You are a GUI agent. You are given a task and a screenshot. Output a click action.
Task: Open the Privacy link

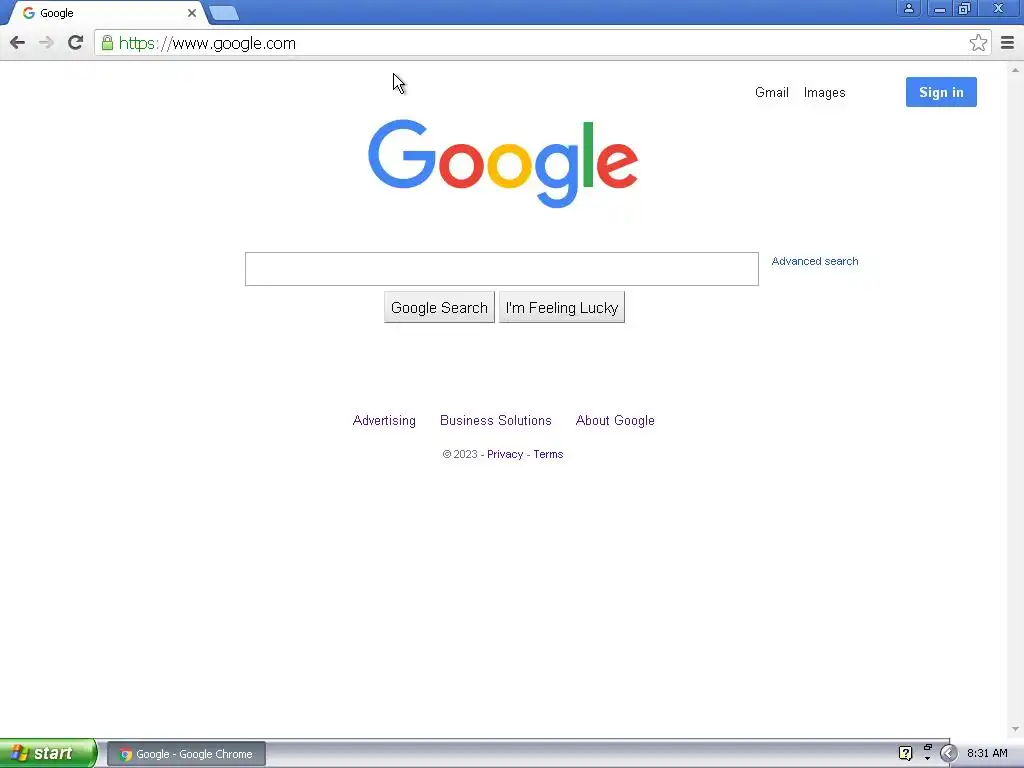(505, 455)
